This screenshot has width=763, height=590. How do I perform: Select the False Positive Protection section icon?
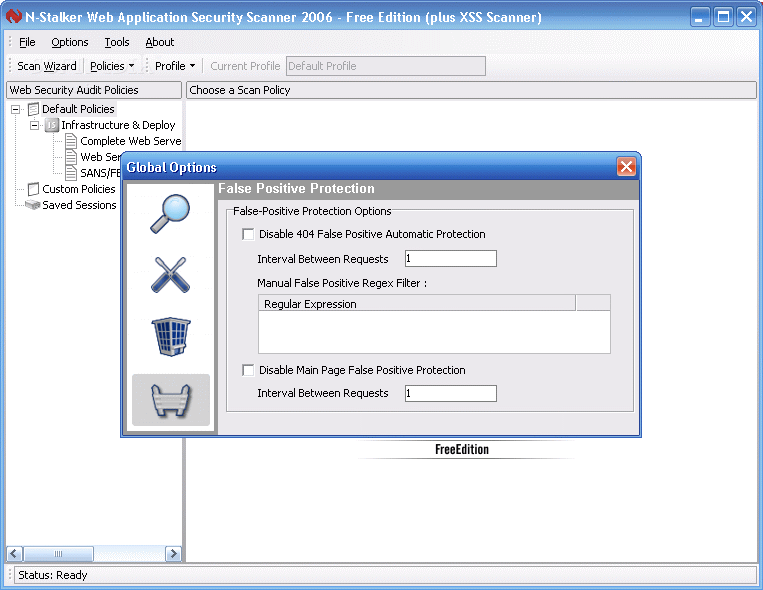click(171, 400)
